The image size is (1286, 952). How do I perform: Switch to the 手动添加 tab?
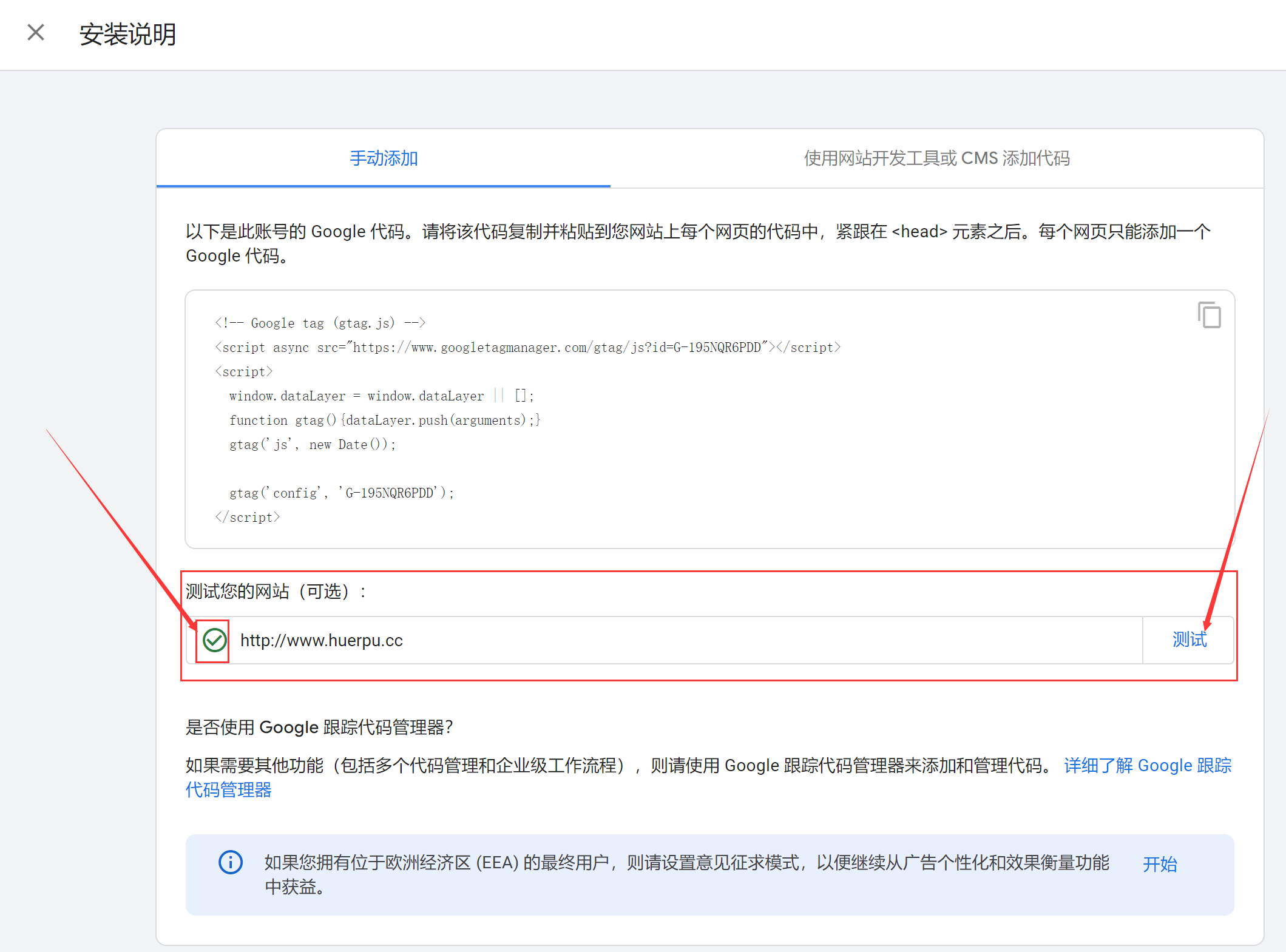(384, 158)
